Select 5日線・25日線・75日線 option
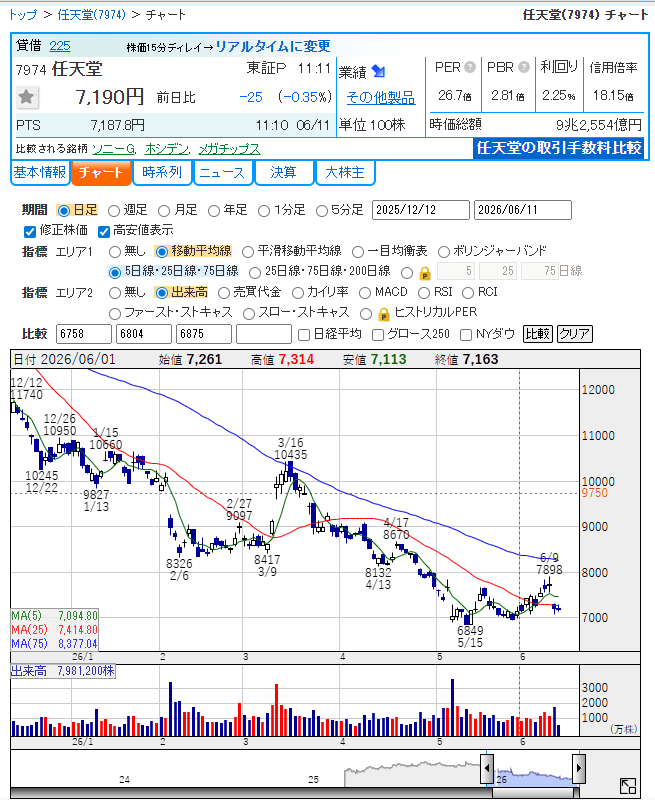 click(115, 272)
